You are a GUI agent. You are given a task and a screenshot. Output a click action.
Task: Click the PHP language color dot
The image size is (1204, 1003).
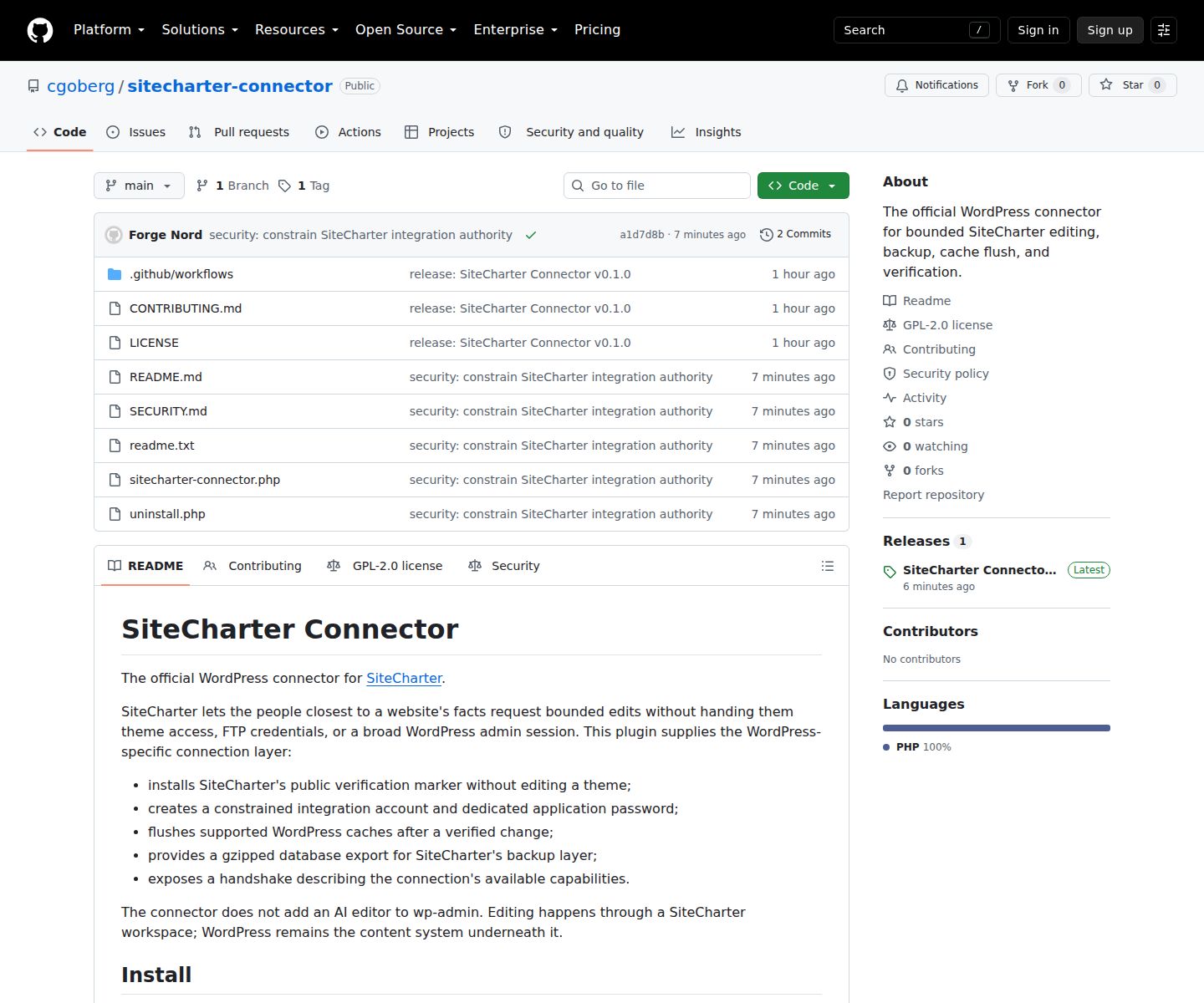pyautogui.click(x=886, y=747)
